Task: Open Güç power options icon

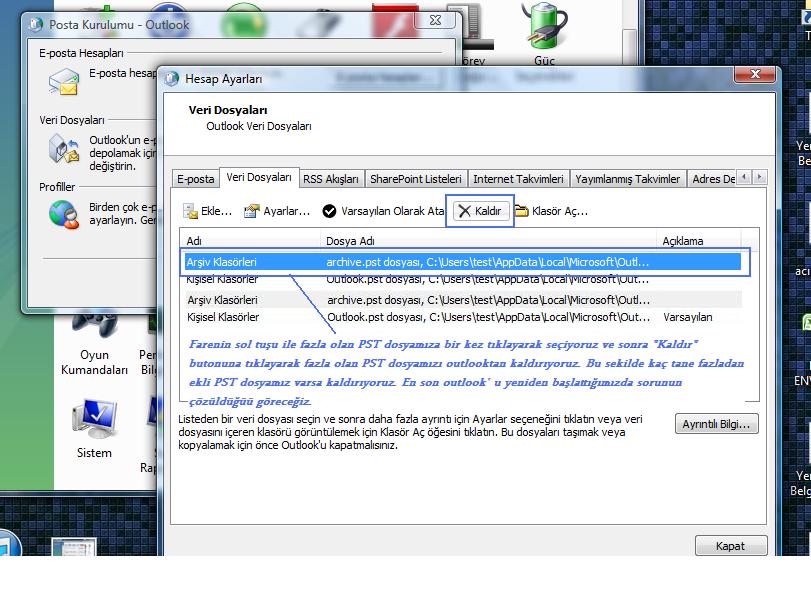Action: (544, 34)
